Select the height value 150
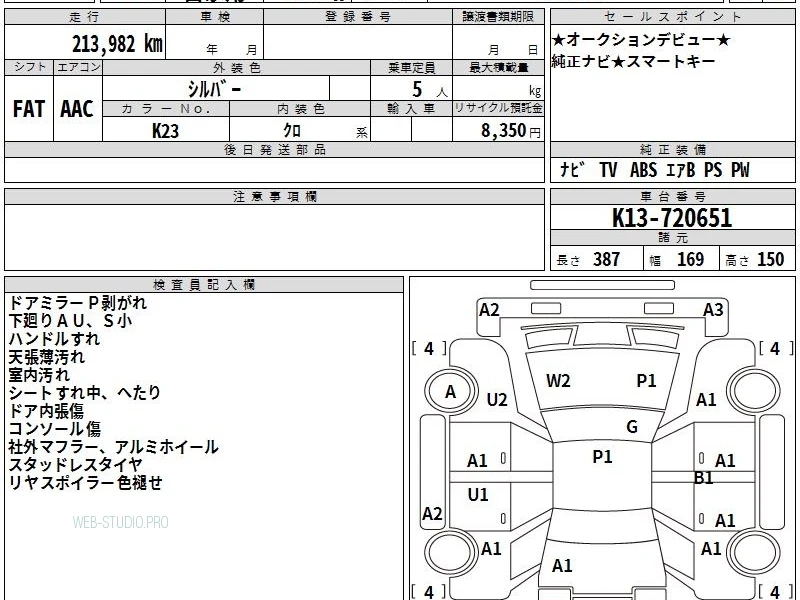The image size is (800, 600). (770, 260)
